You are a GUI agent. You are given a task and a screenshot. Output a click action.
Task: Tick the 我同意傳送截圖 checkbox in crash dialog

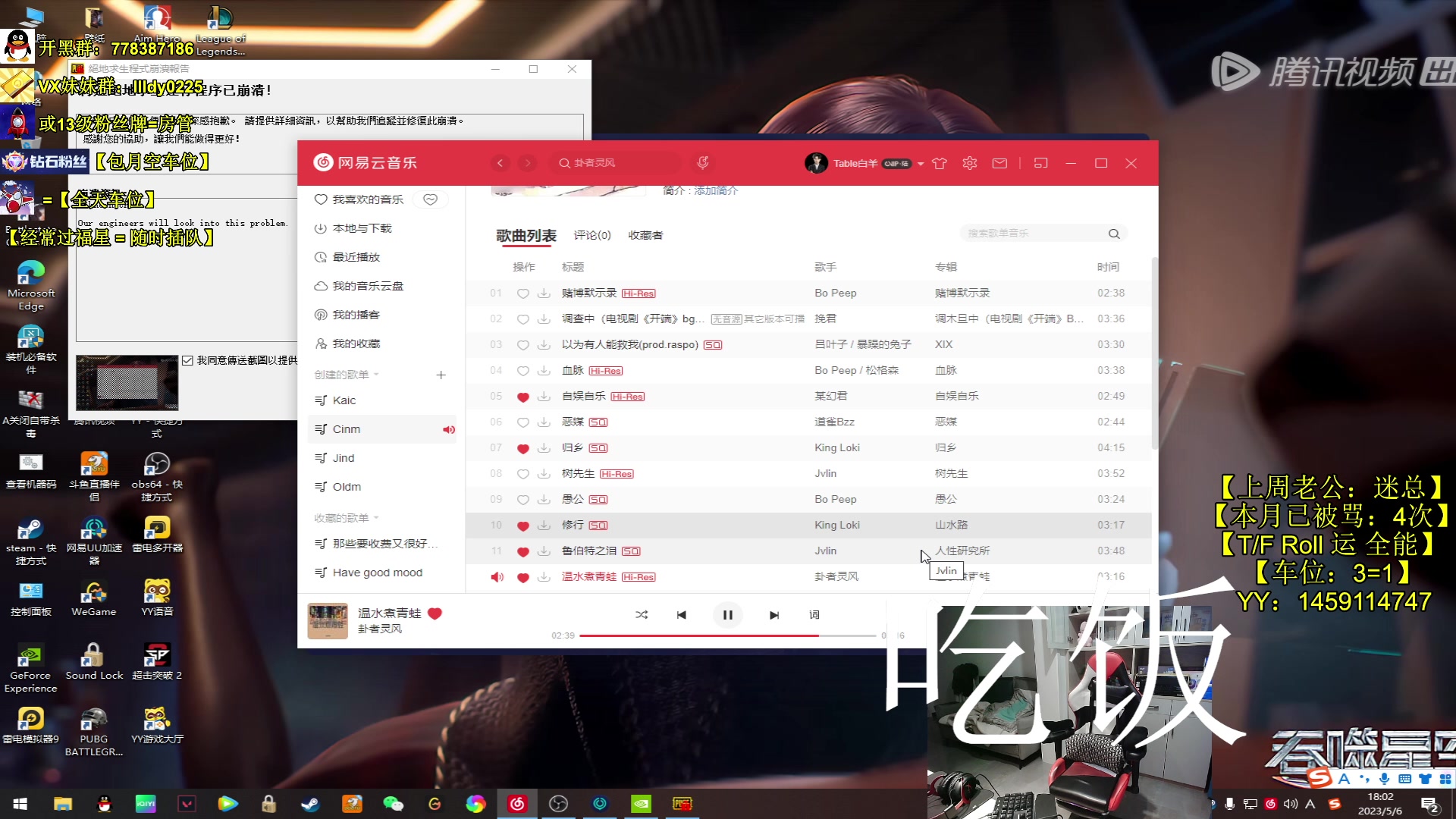tap(188, 359)
